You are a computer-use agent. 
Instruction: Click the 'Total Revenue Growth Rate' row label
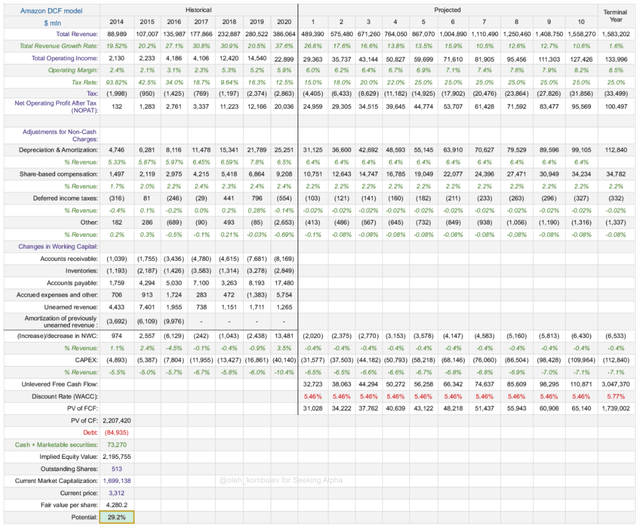coord(59,46)
